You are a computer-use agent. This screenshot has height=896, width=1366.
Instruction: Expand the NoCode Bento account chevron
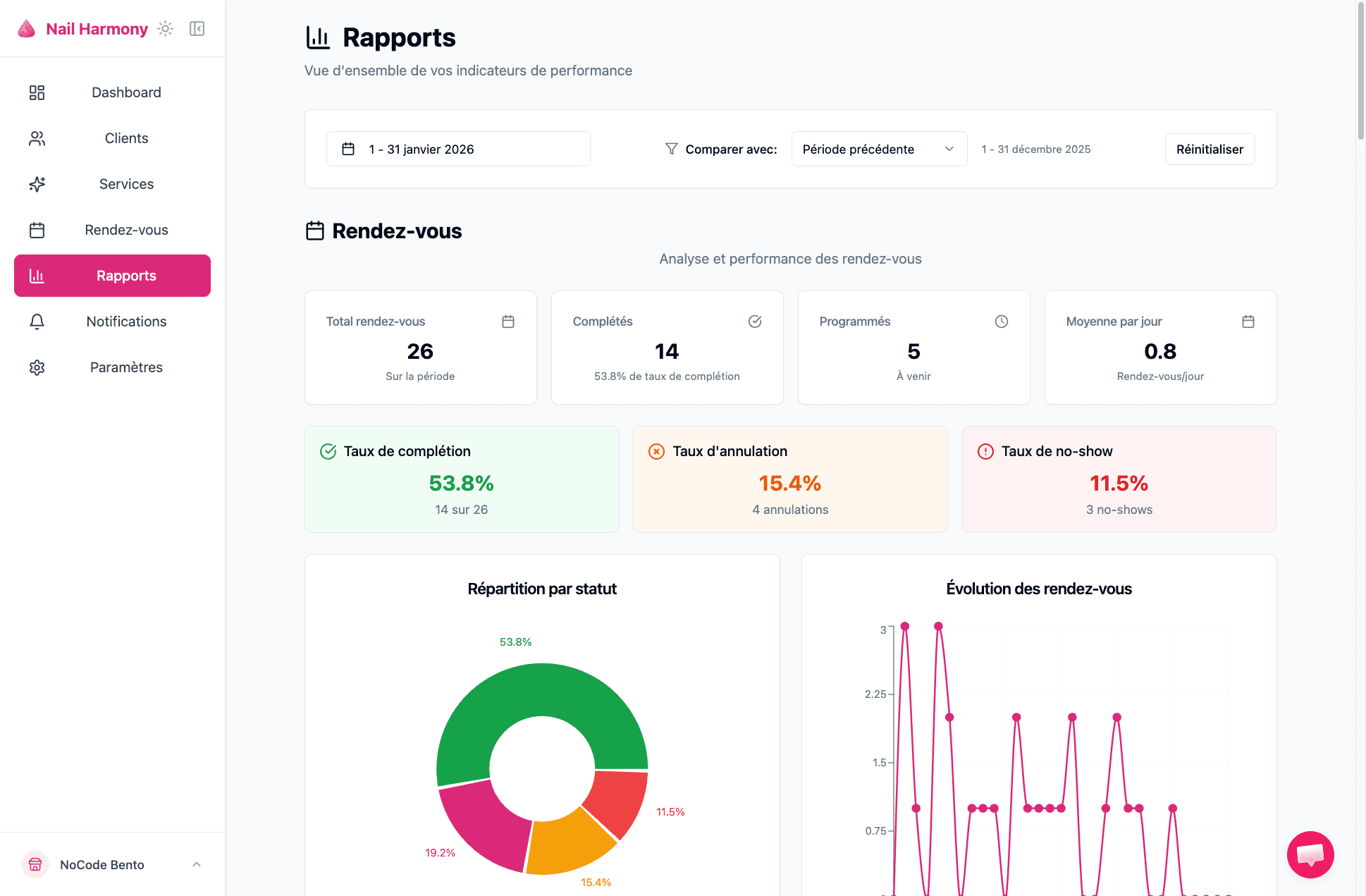click(x=196, y=864)
